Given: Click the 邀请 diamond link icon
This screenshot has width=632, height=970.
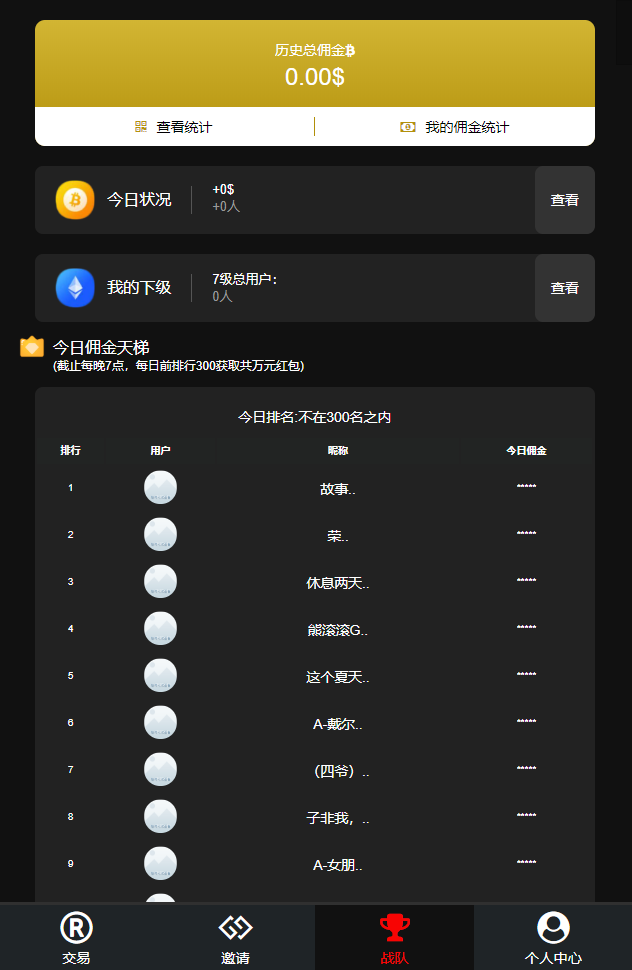Looking at the screenshot, I should (x=236, y=927).
